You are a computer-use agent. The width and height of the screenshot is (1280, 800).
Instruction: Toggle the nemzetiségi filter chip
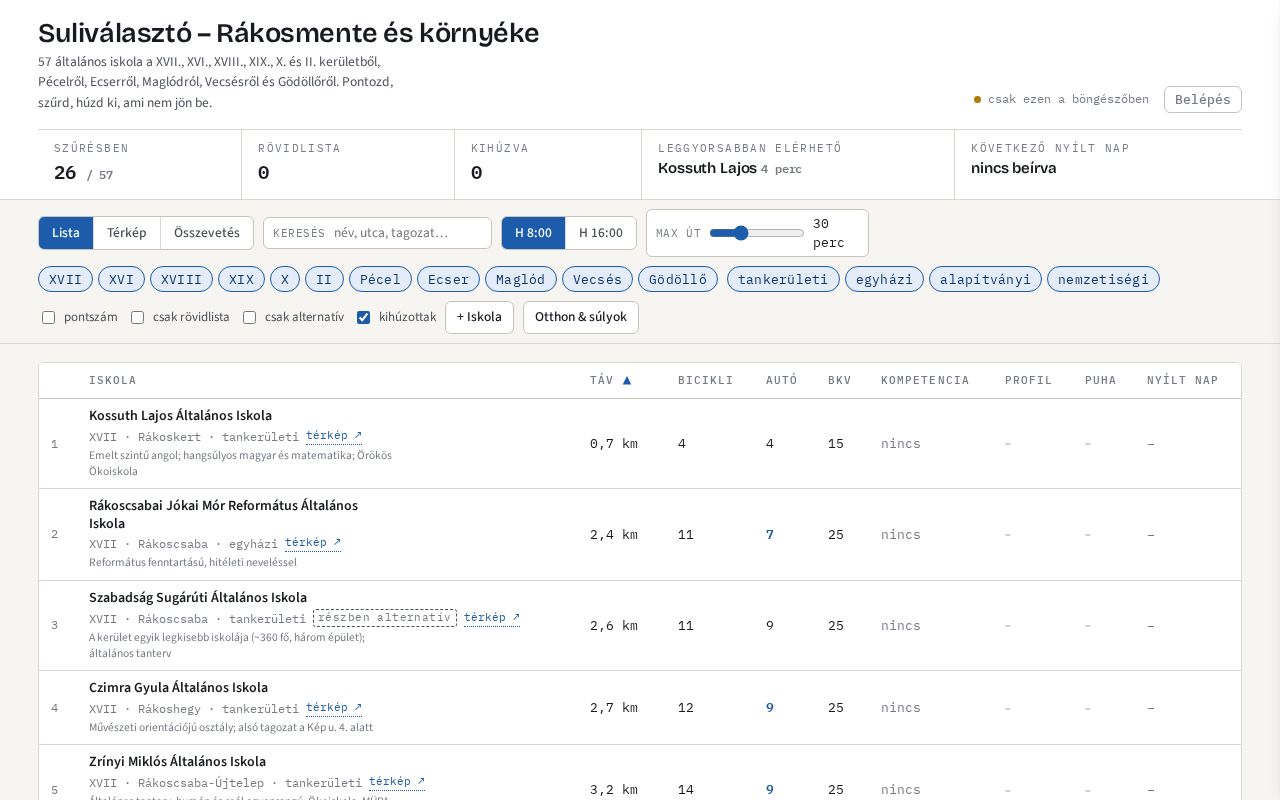[1103, 279]
